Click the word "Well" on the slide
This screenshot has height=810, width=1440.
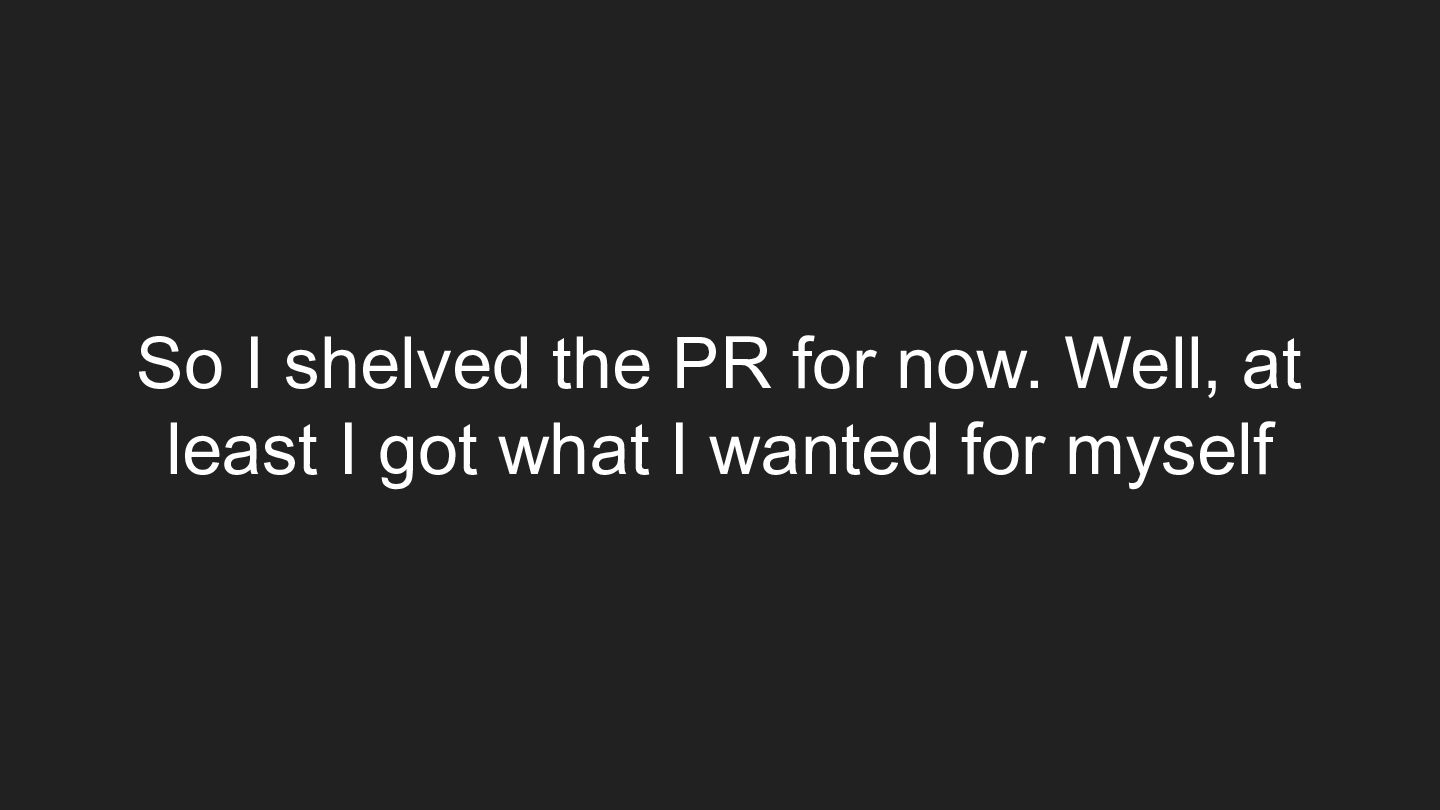(1136, 363)
